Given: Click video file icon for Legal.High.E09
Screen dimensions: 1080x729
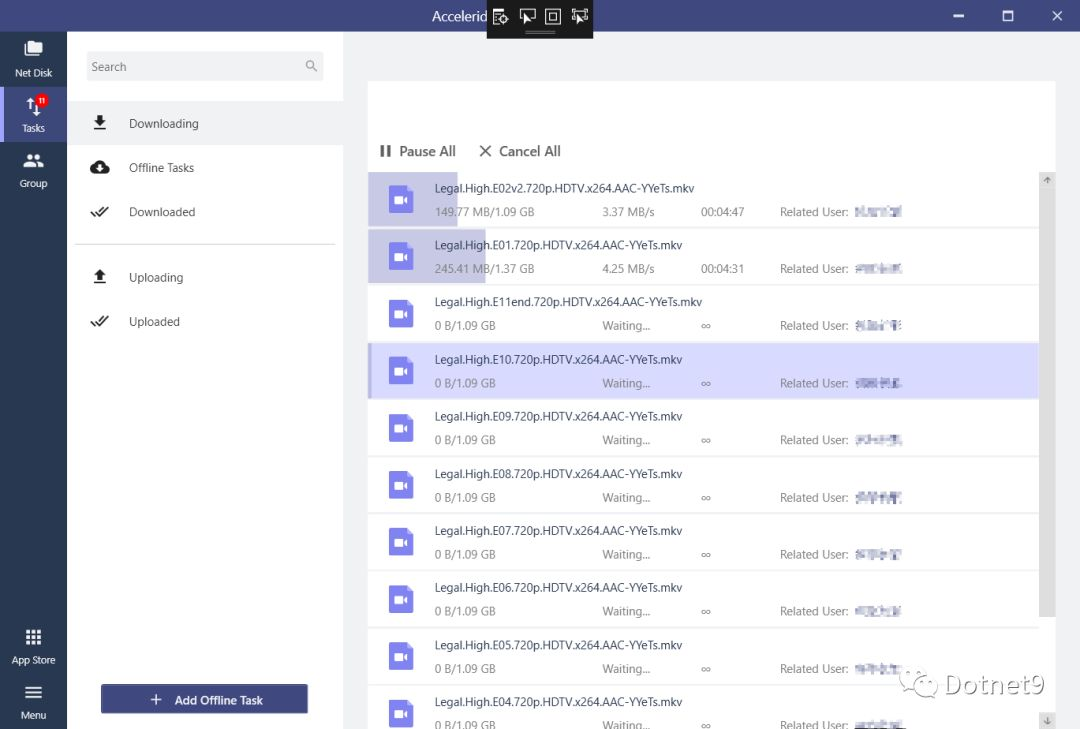Looking at the screenshot, I should pos(401,428).
